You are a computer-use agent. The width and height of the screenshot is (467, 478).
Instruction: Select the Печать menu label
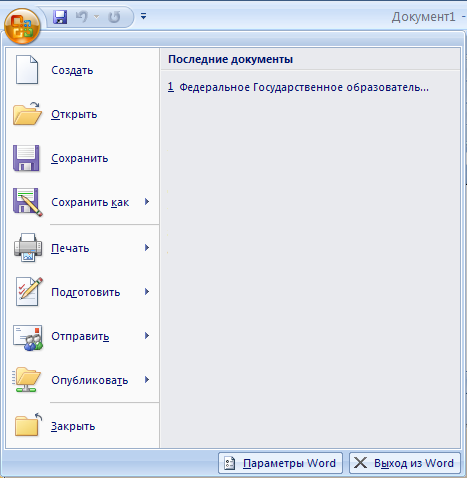pyautogui.click(x=70, y=248)
